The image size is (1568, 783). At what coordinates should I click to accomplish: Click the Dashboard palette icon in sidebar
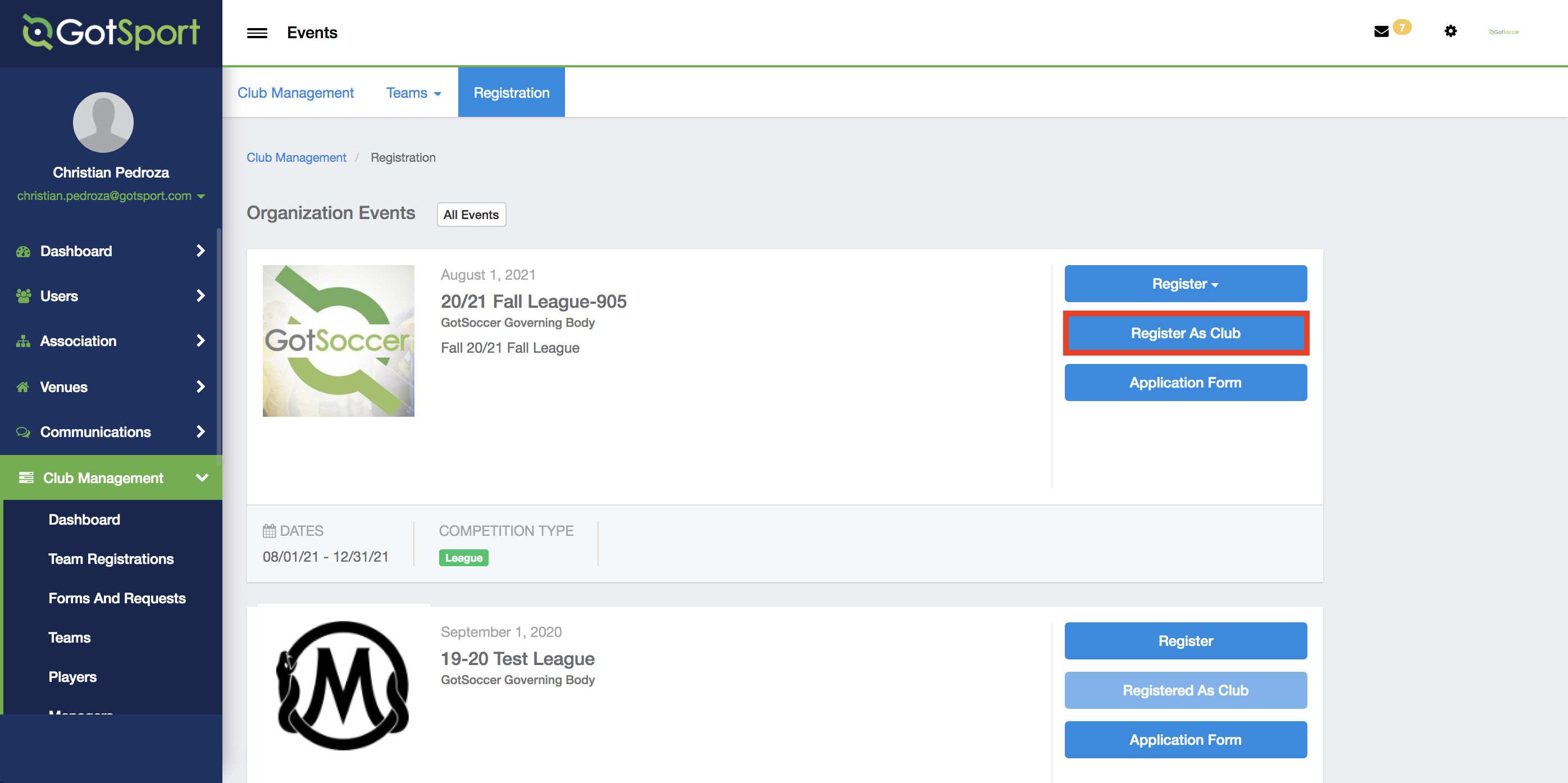[23, 252]
